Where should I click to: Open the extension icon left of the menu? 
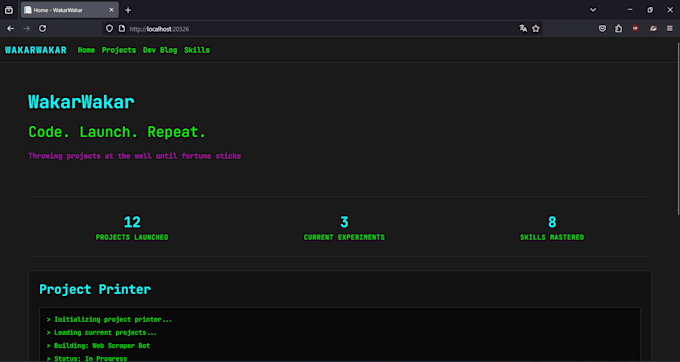click(x=653, y=29)
